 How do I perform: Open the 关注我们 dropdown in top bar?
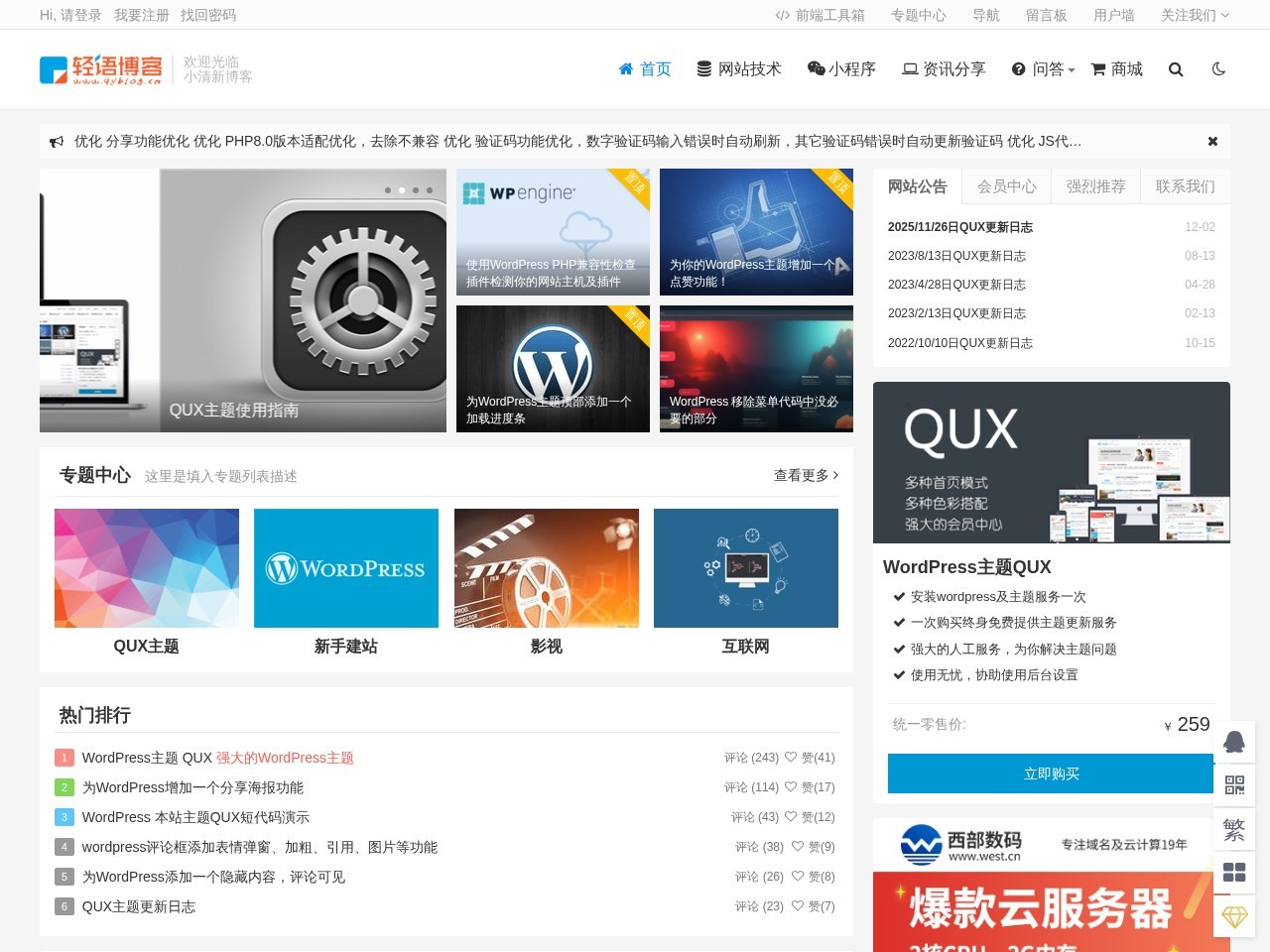point(1195,15)
